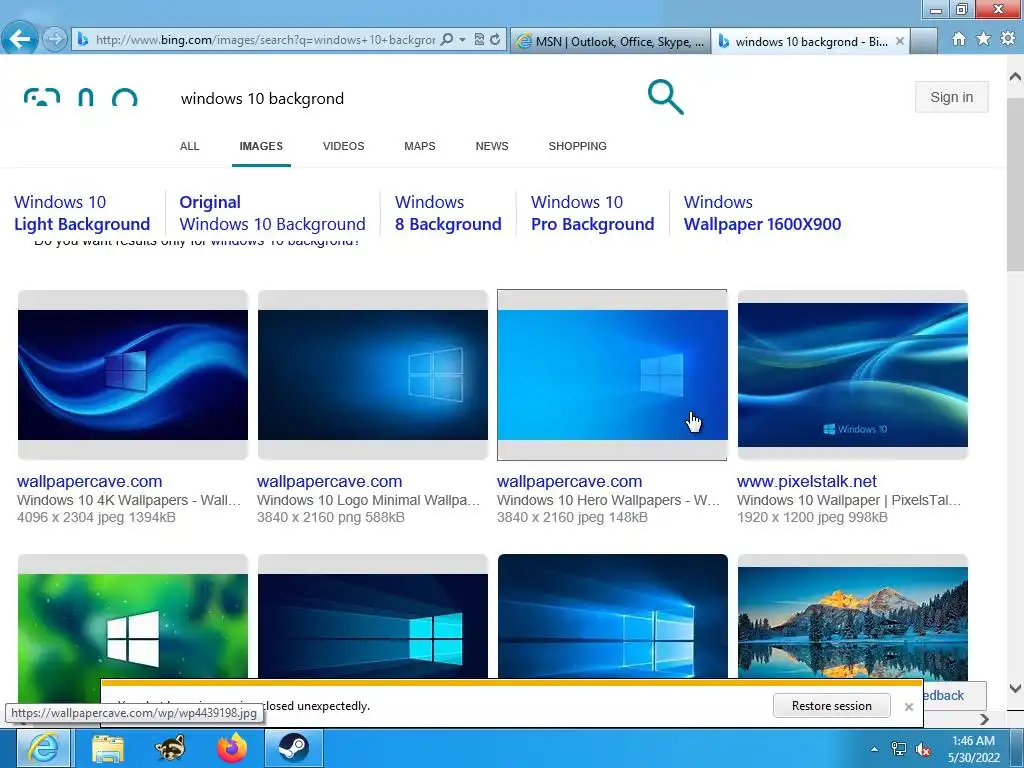The width and height of the screenshot is (1024, 768).
Task: Open the glowing Windows 10 hero light thumbnail
Action: (613, 617)
